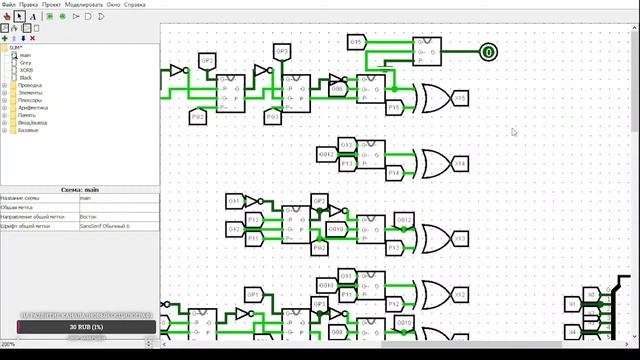Select the X13 tunnel label
640x360 pixels.
[461, 239]
